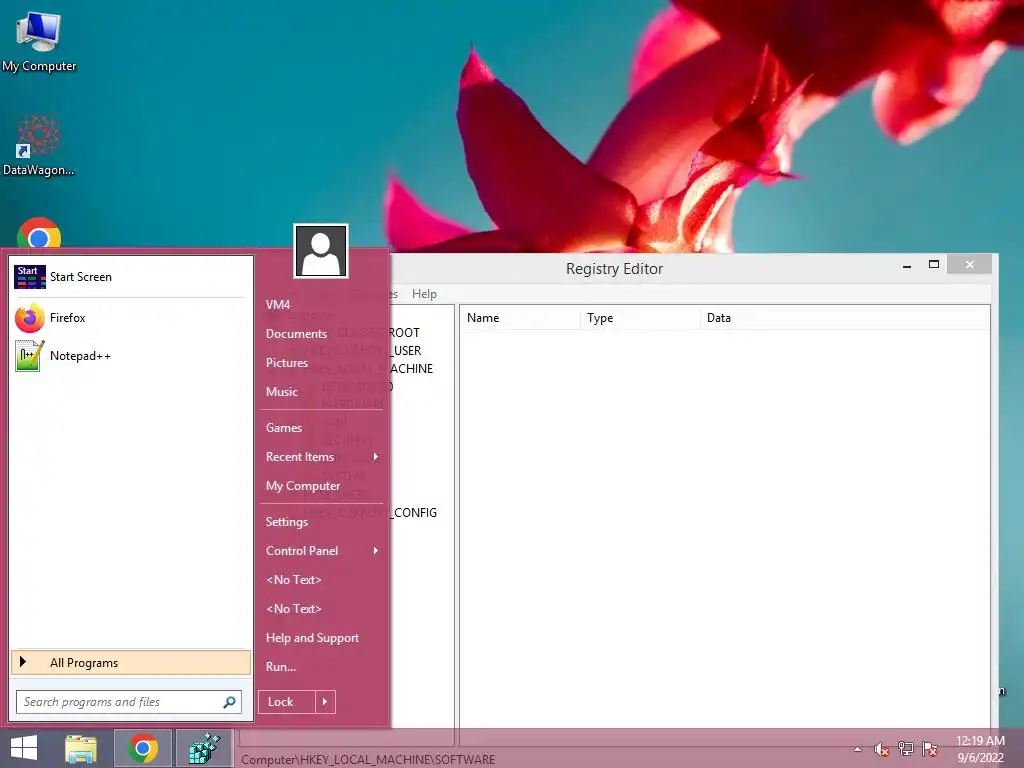Maximize the Registry Editor window
This screenshot has width=1024, height=768.
coord(934,264)
